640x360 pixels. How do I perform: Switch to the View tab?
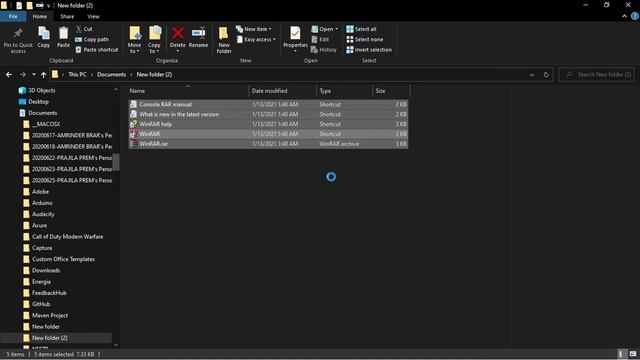93,16
